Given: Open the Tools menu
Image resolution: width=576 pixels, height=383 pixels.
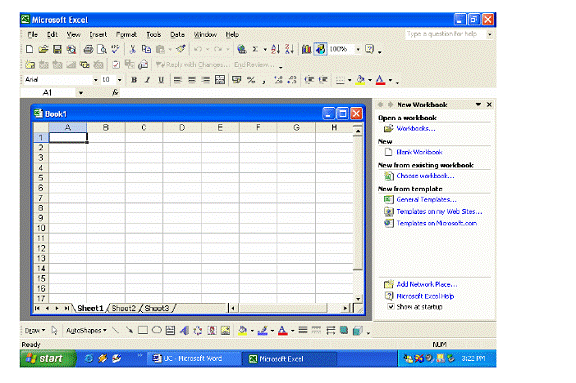Looking at the screenshot, I should point(154,35).
